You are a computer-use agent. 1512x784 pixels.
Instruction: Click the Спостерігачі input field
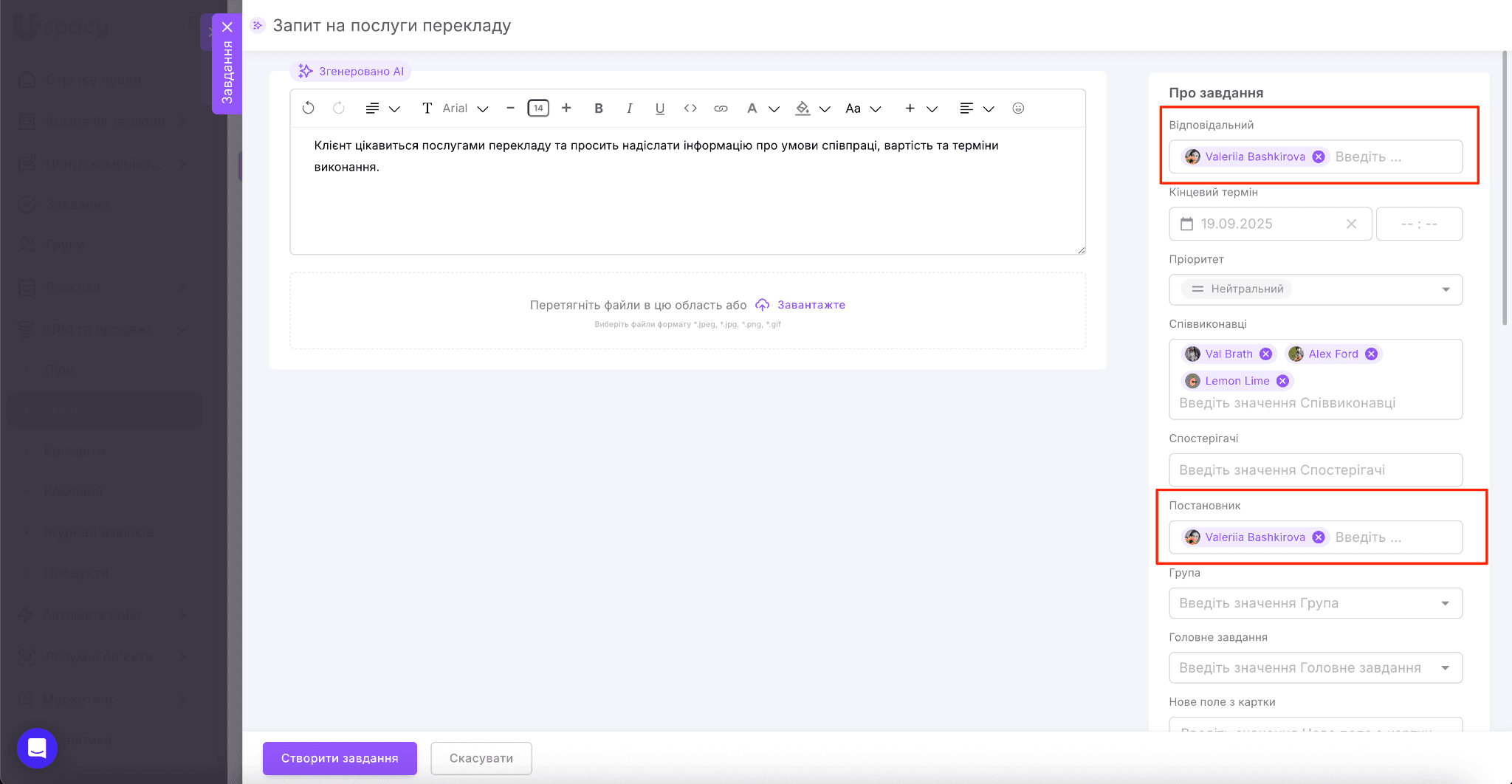1315,470
